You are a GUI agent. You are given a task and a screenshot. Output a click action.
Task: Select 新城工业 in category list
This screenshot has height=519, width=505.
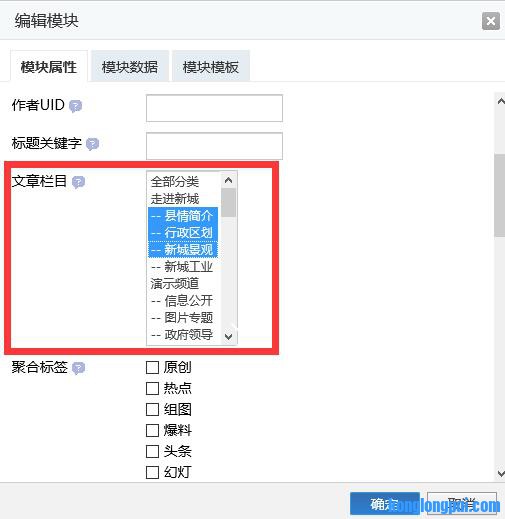point(183,267)
